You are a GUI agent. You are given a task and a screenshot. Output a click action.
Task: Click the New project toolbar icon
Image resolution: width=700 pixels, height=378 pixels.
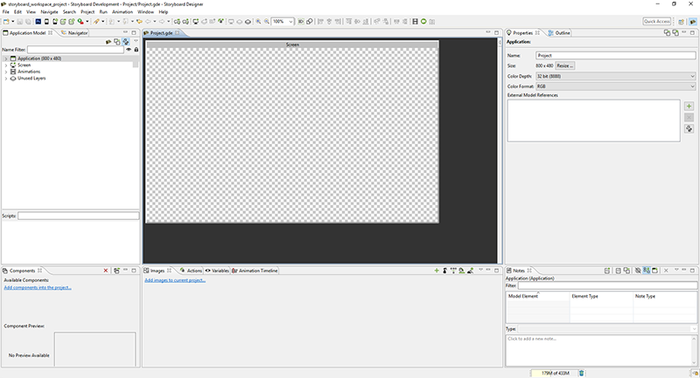coord(6,21)
